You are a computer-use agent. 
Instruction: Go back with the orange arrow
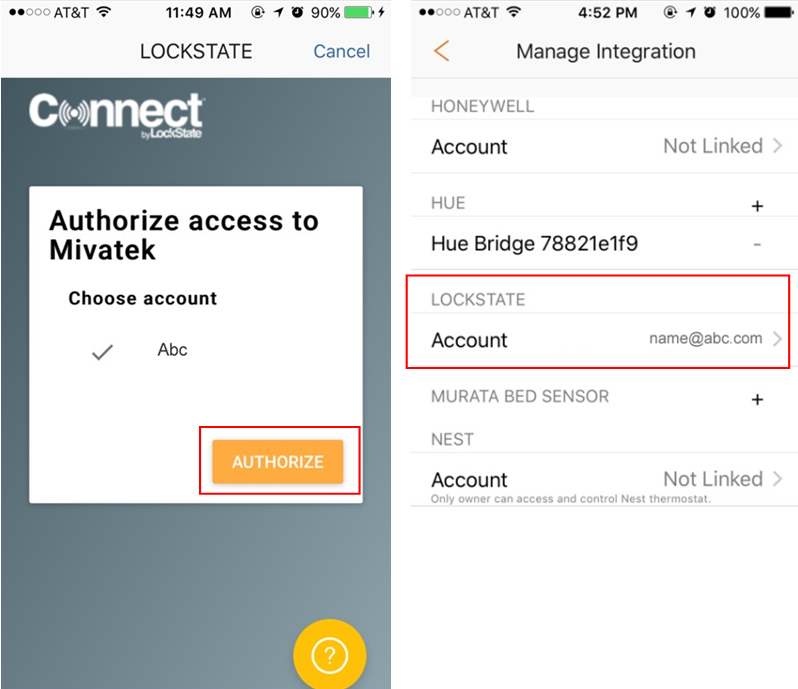(441, 51)
